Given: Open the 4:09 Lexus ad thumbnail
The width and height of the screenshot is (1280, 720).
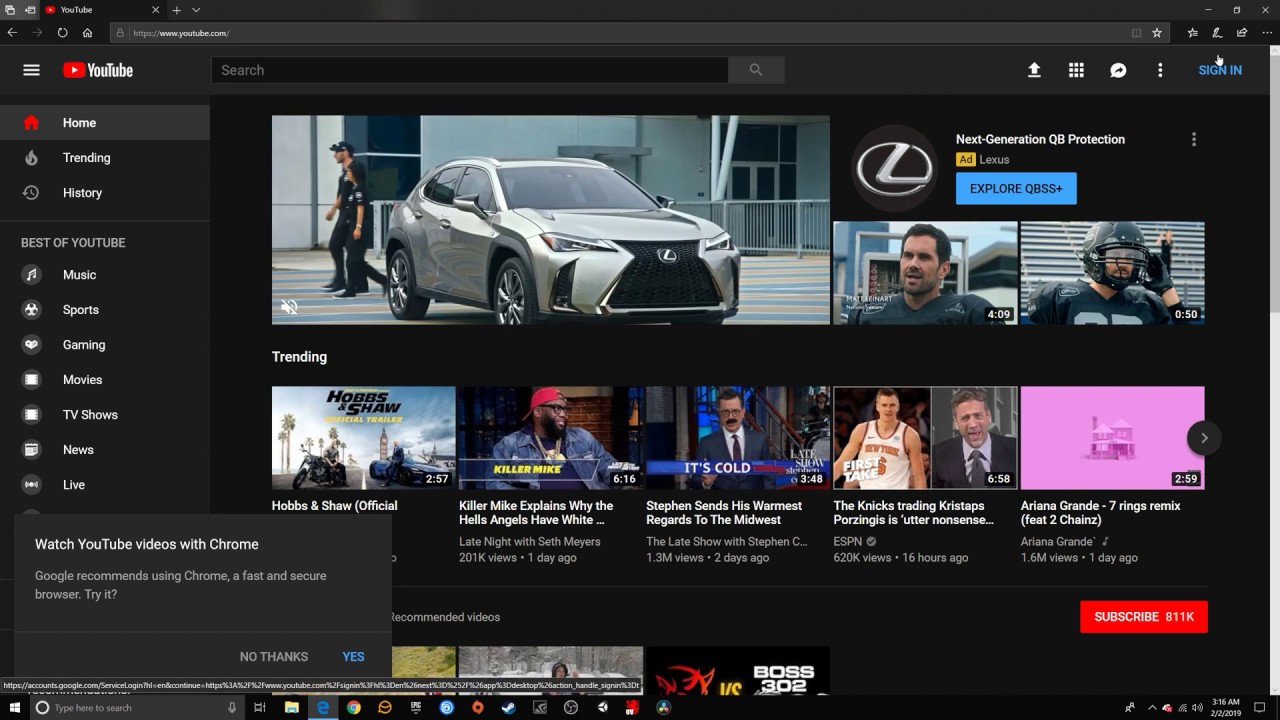Looking at the screenshot, I should pos(925,273).
